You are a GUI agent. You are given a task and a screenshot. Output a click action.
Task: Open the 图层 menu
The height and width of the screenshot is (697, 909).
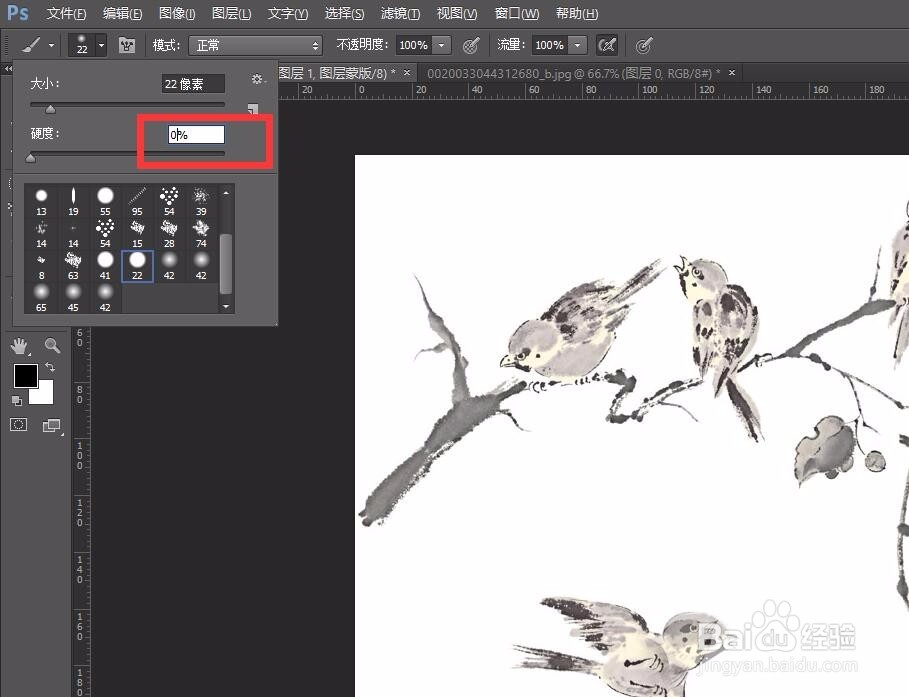point(231,13)
